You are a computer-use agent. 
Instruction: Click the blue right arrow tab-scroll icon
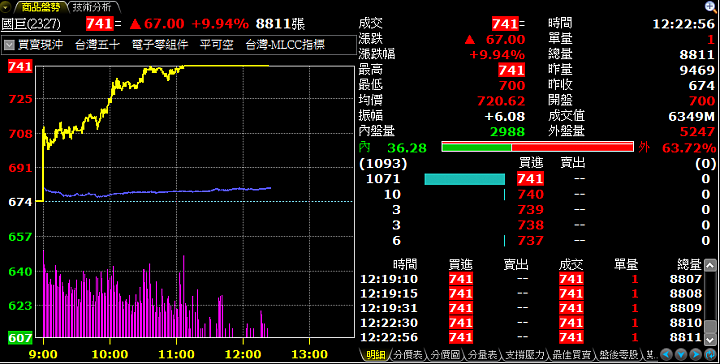696,355
